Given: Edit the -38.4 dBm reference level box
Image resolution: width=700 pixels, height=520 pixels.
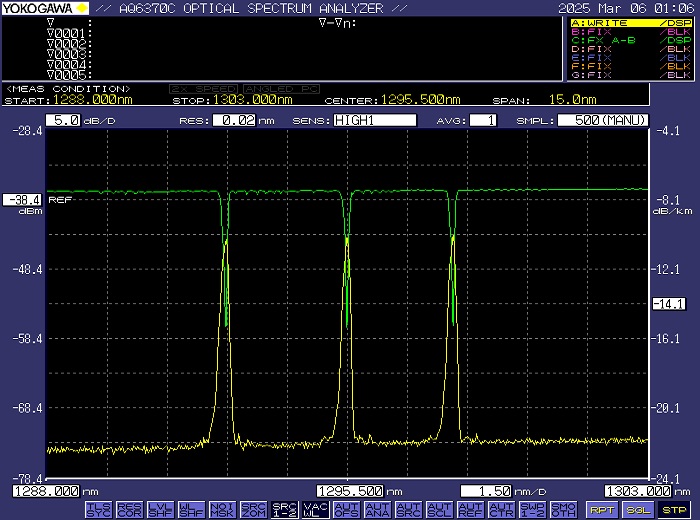Looking at the screenshot, I should [22, 200].
